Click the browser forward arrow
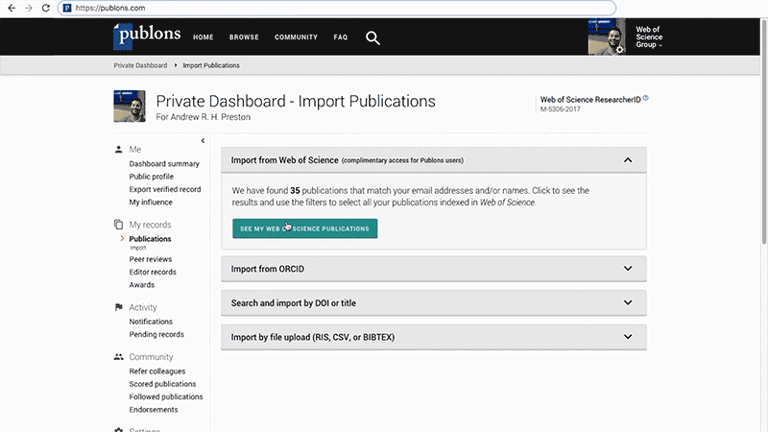This screenshot has height=432, width=768. point(28,8)
